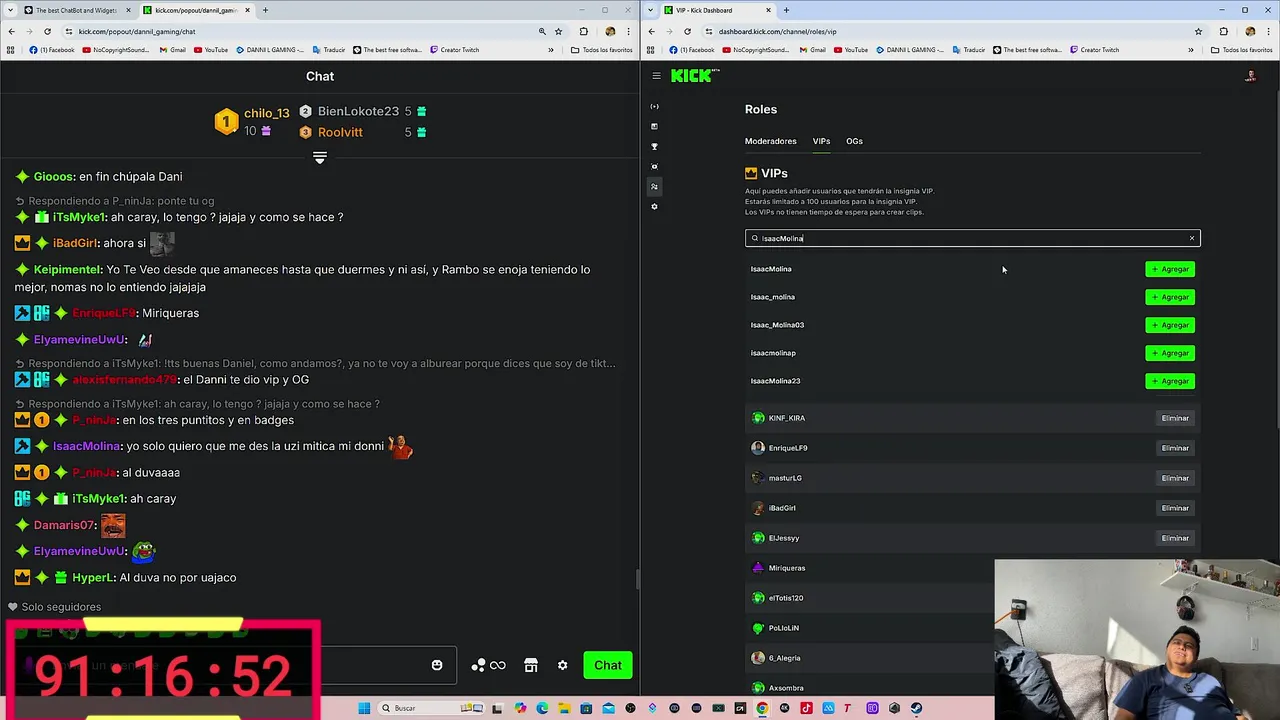The image size is (1280, 720).
Task: Click Roolvitt in gift leaderboard
Action: [x=340, y=132]
